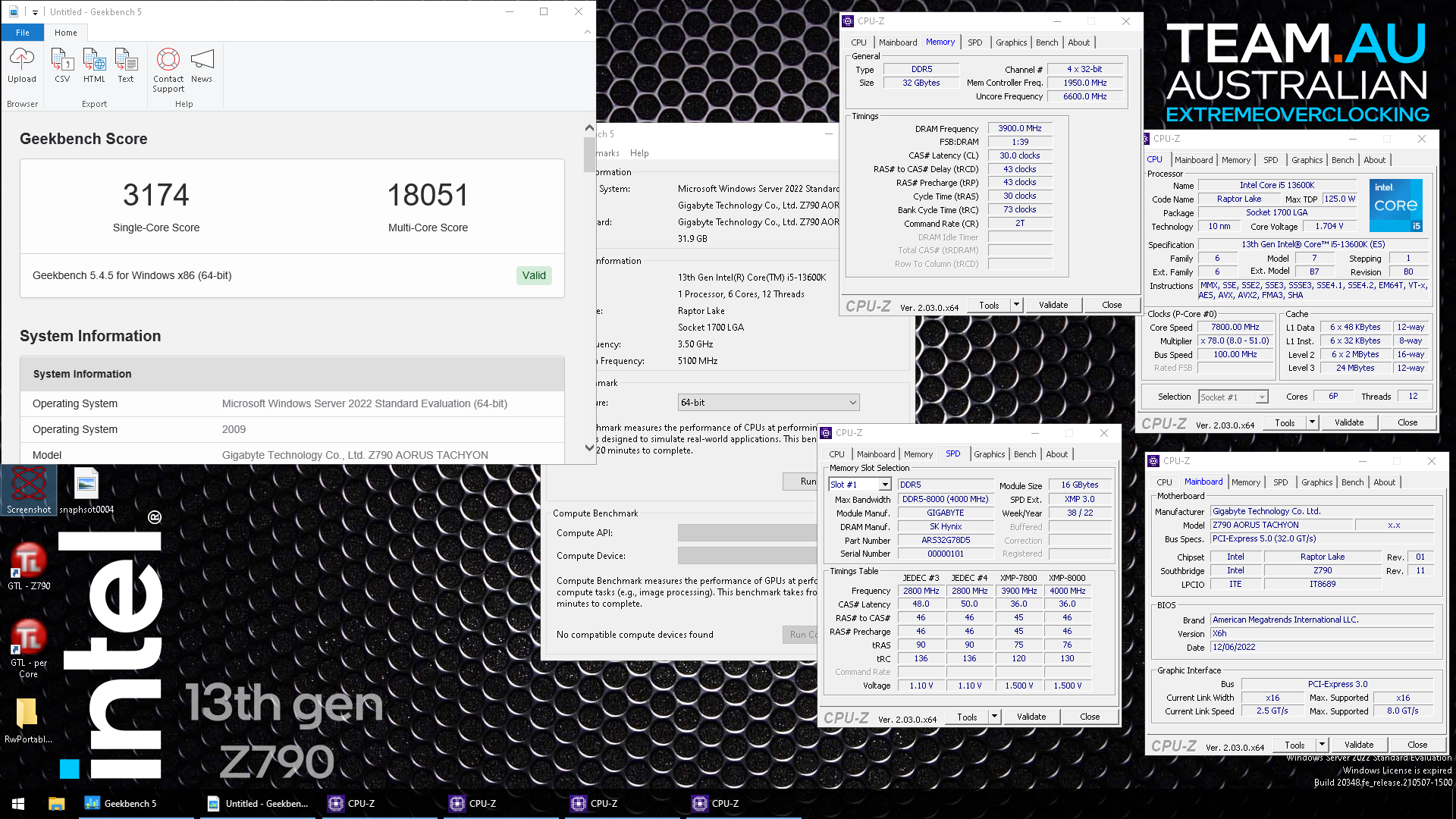Click the 3174 single-core score
Viewport: 1456px width, 819px height.
click(155, 195)
